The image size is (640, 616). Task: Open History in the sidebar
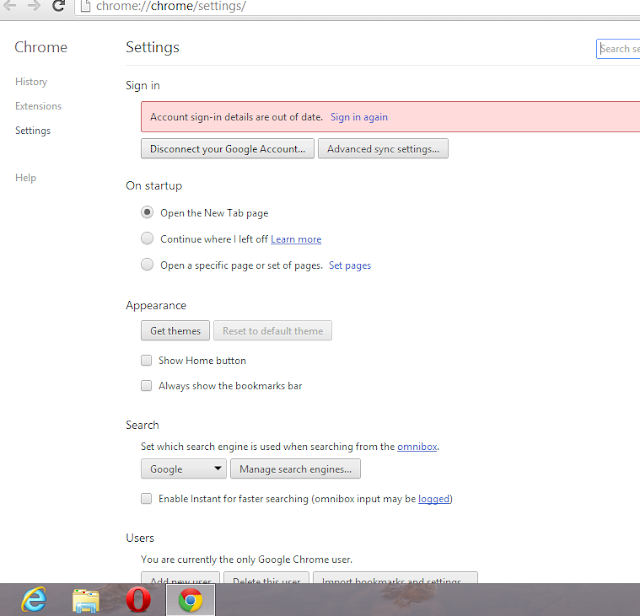point(31,82)
